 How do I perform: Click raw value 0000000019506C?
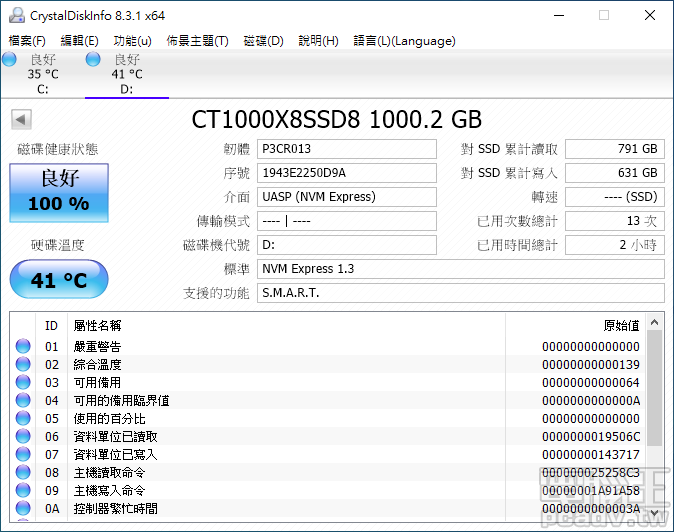591,437
